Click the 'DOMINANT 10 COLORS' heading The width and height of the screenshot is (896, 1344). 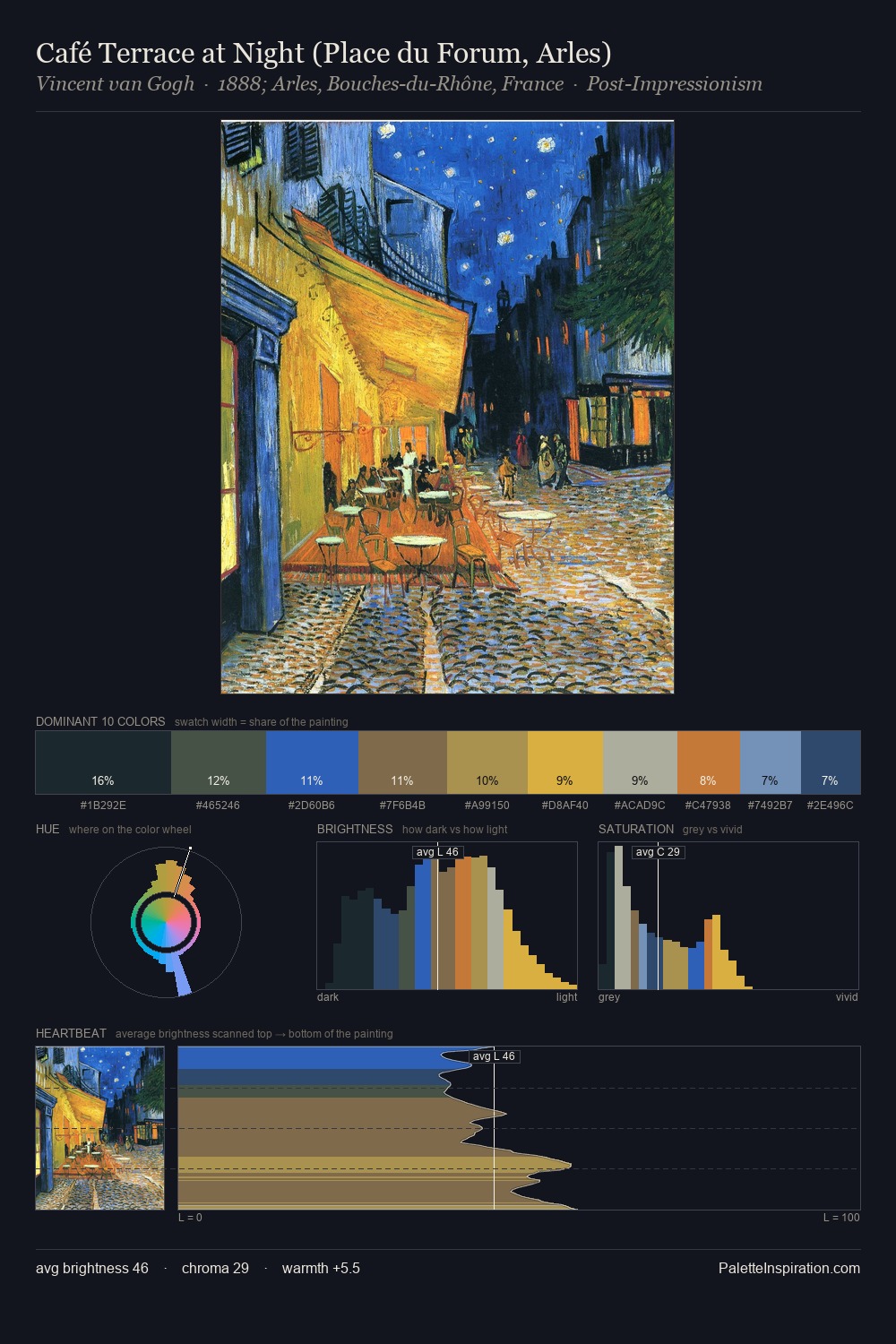(100, 721)
